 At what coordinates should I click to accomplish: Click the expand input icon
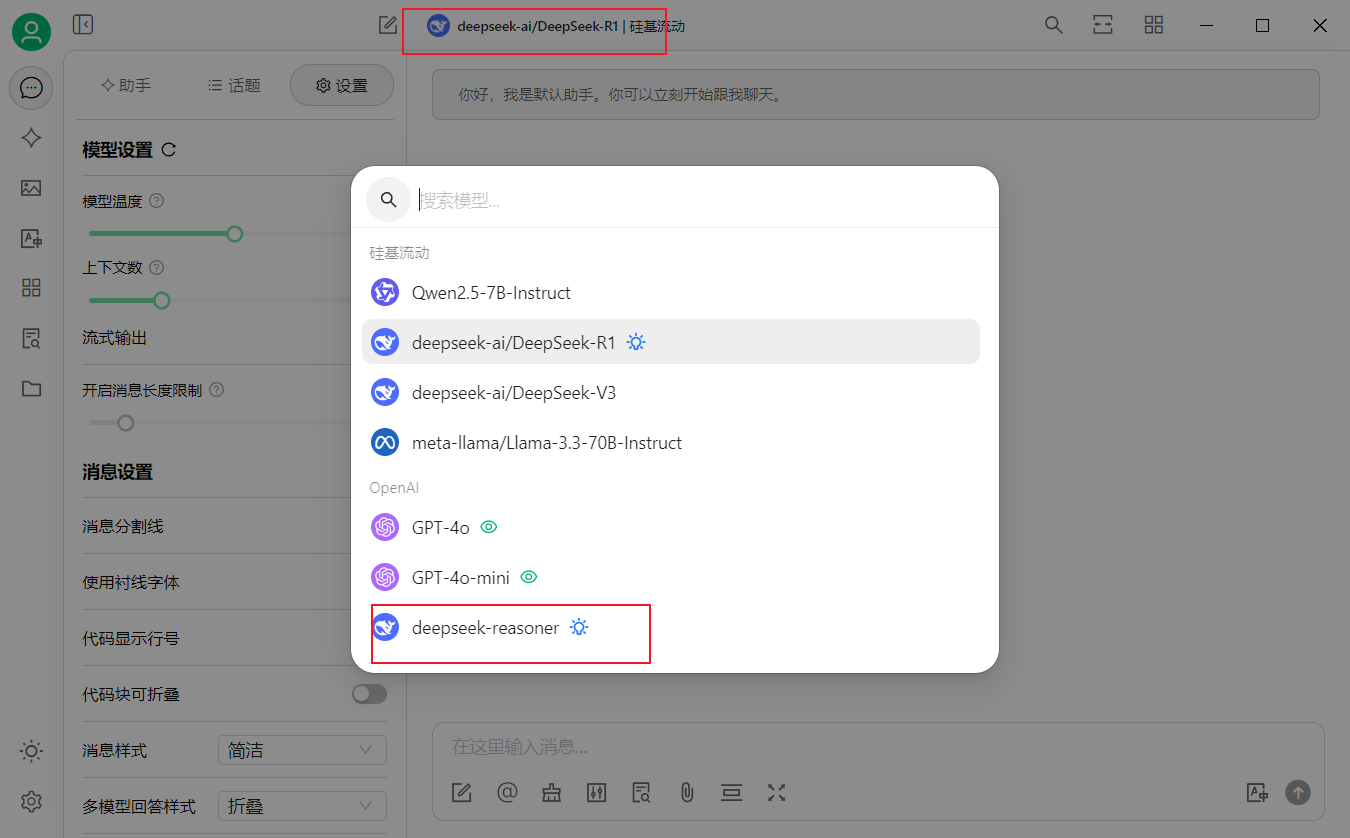(777, 793)
